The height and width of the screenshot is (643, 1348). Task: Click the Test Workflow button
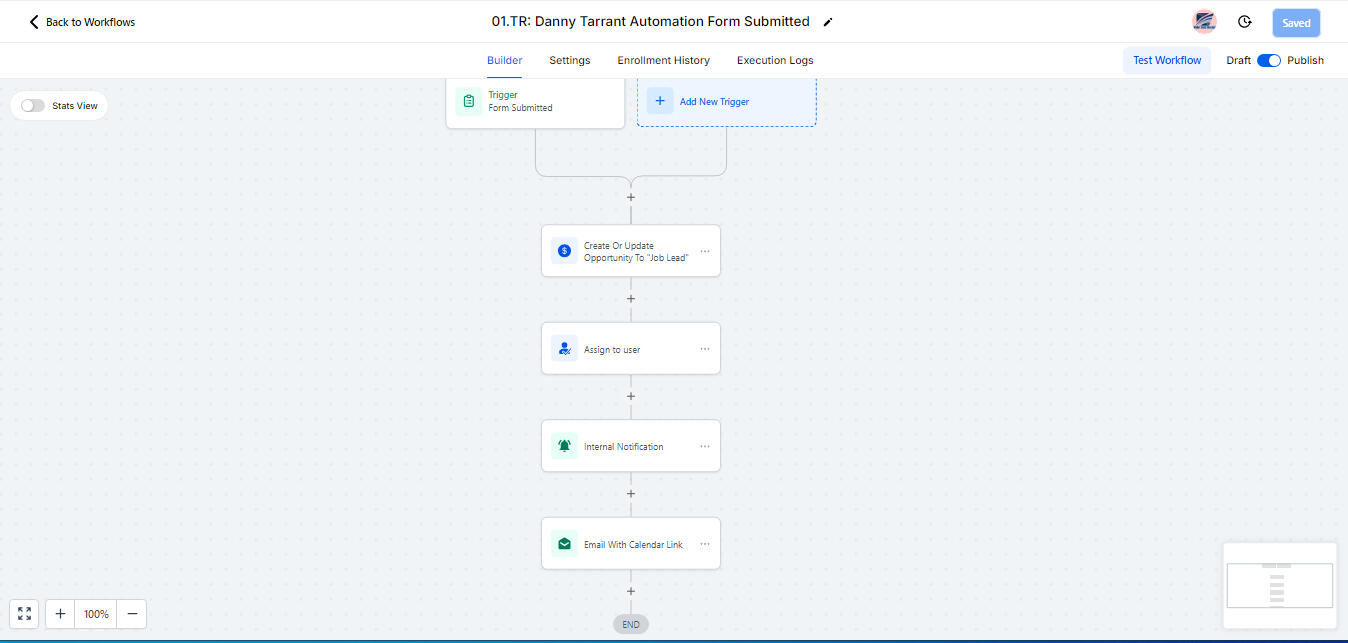pos(1166,60)
